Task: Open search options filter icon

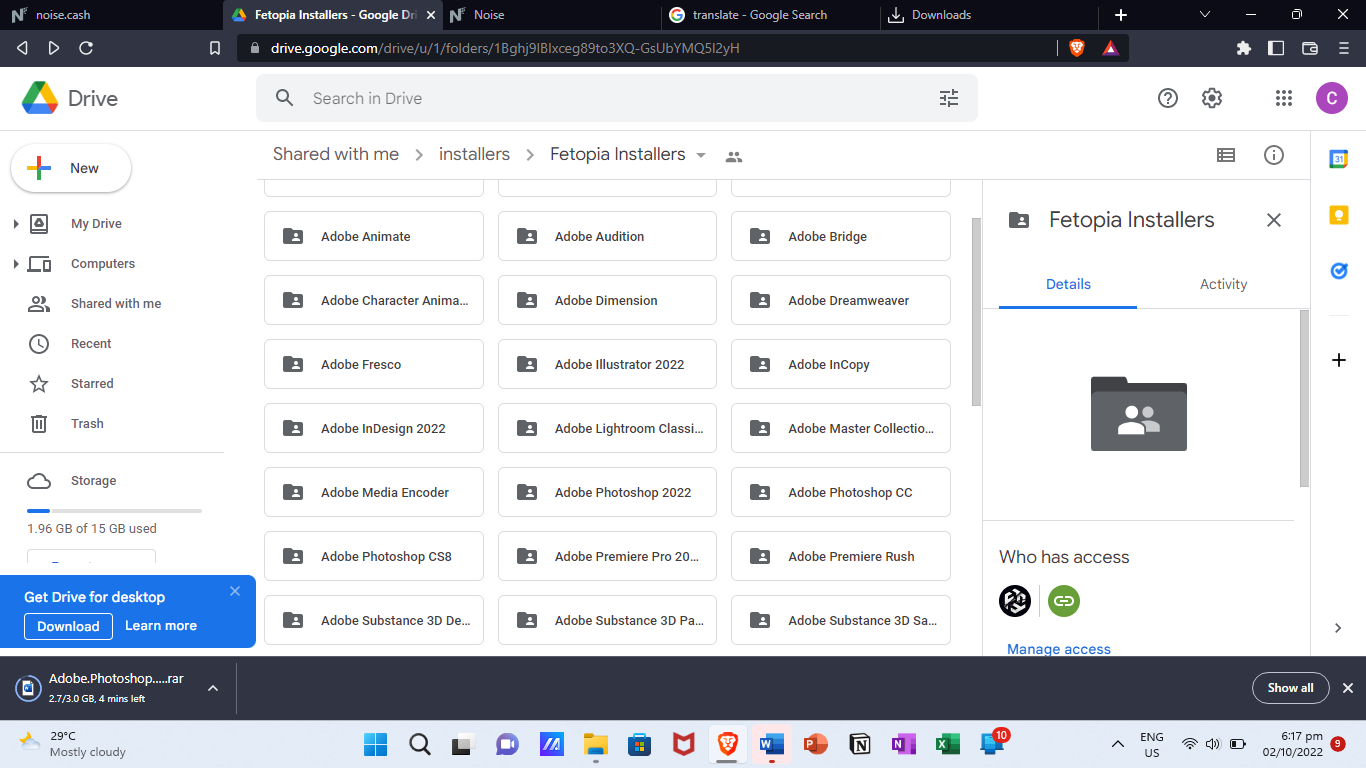Action: [x=949, y=98]
